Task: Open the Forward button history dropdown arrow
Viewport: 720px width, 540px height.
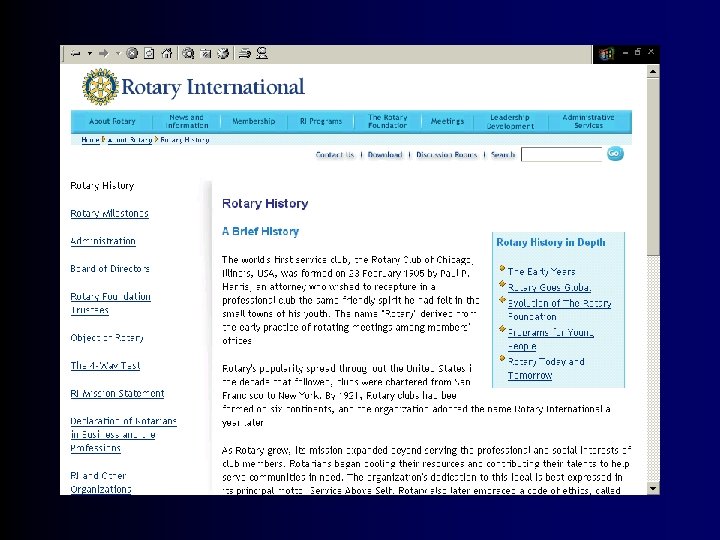Action: click(x=118, y=54)
